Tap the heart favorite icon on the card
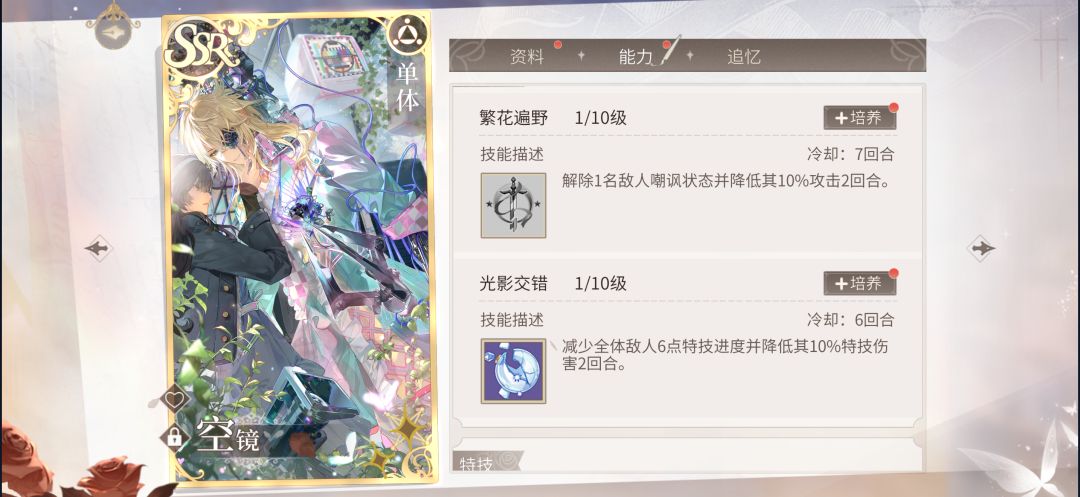Image resolution: width=1080 pixels, height=497 pixels. click(174, 399)
